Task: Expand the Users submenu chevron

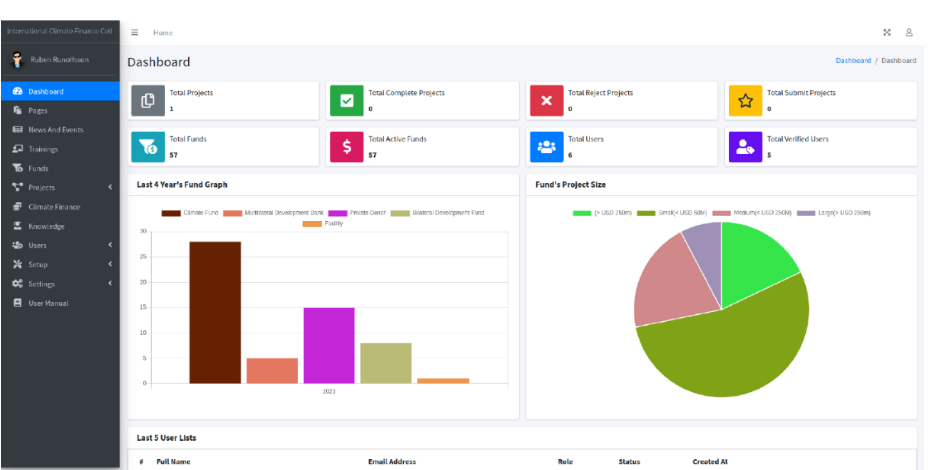Action: point(110,245)
